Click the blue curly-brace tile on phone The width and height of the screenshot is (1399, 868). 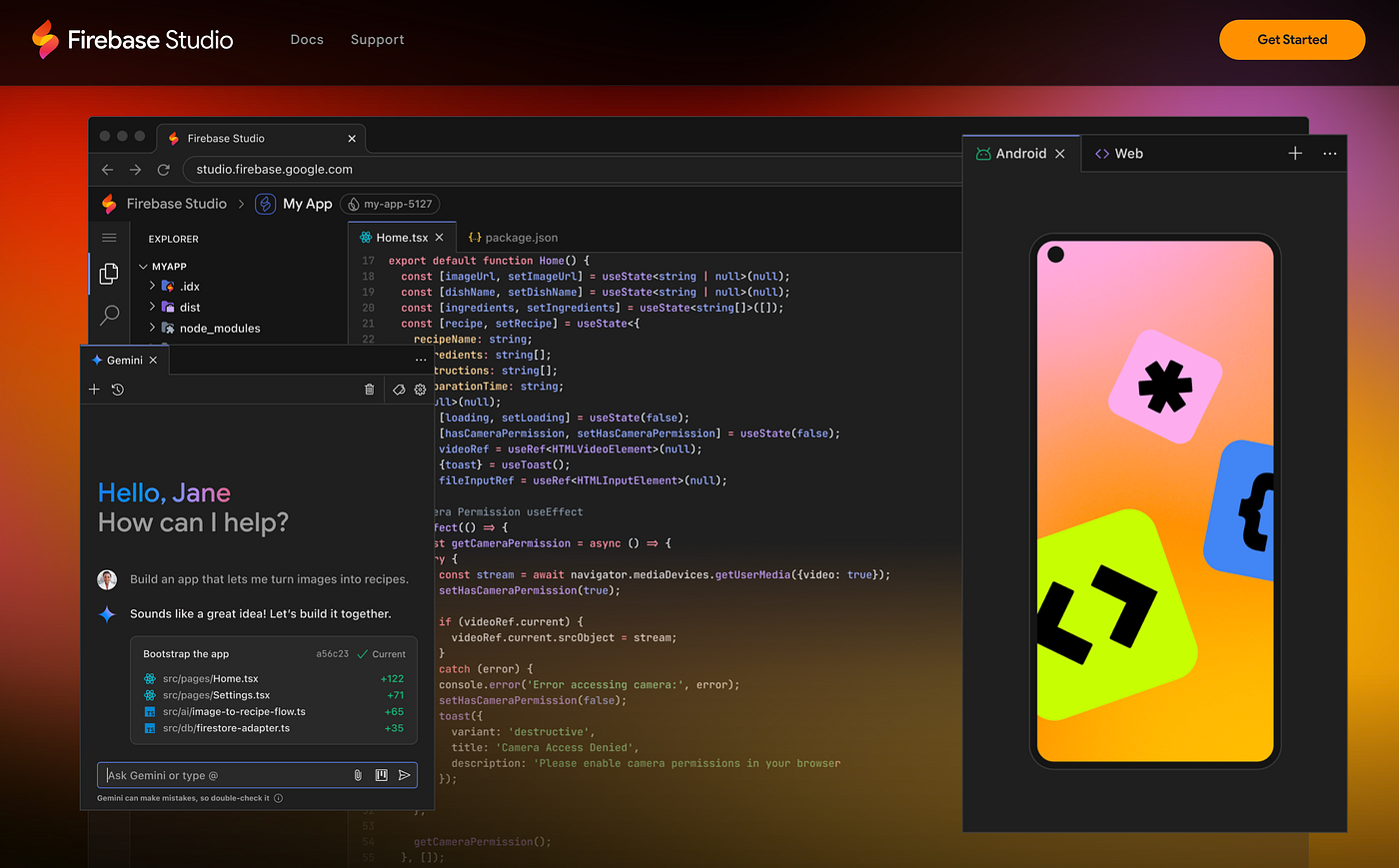1240,512
